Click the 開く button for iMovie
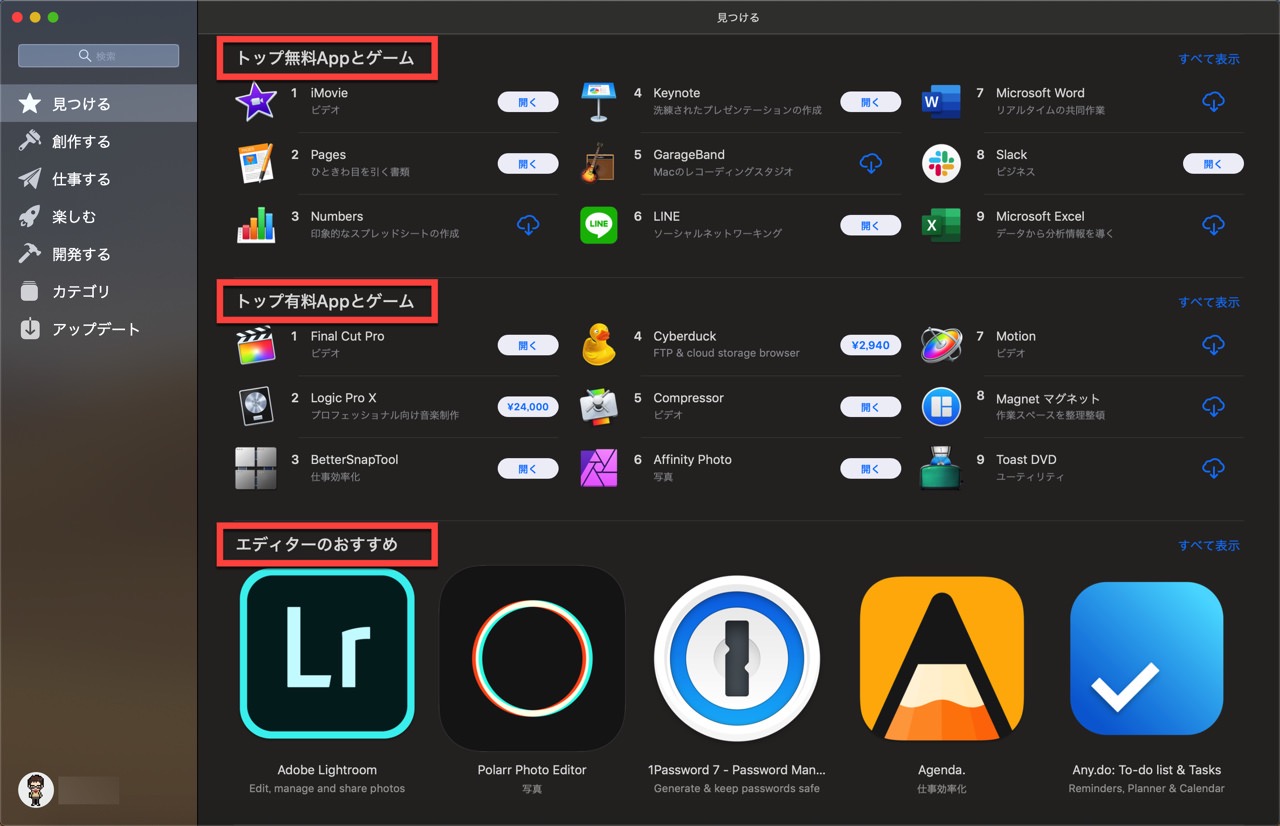Screen dimensions: 1280x826 pos(528,102)
